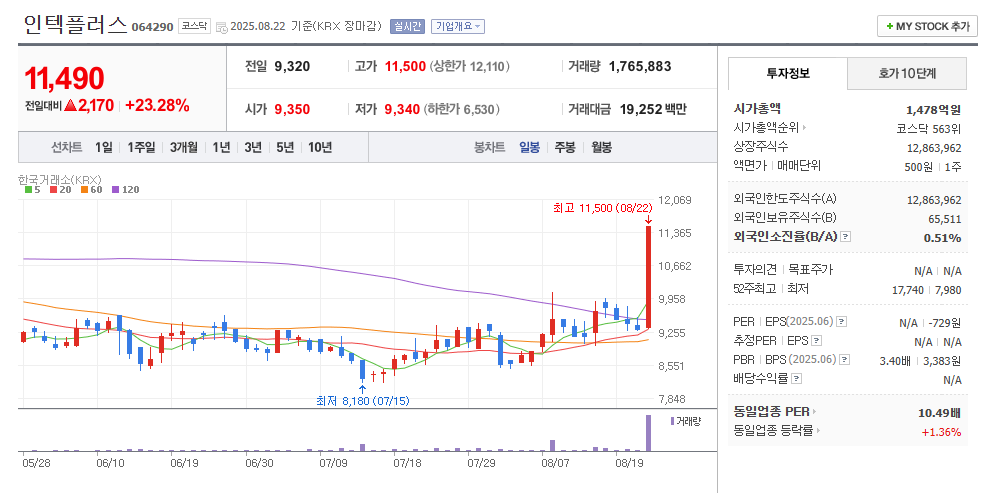The width and height of the screenshot is (999, 493).
Task: Click the help icon next to PBR BPS(2025.06)
Action: (845, 360)
